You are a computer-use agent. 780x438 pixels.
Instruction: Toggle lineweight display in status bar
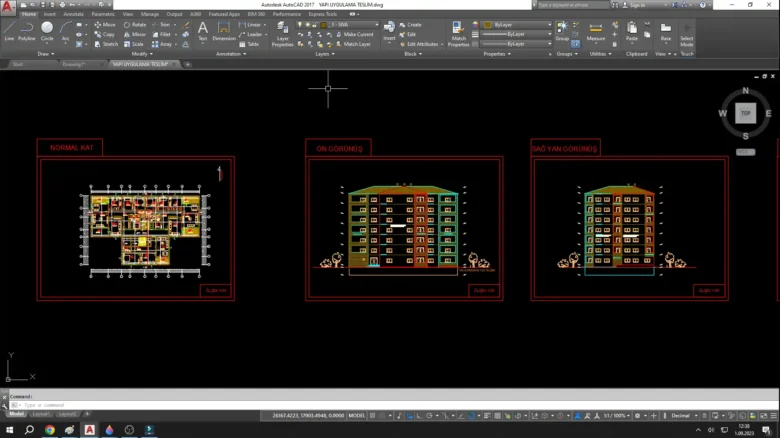[x=487, y=416]
